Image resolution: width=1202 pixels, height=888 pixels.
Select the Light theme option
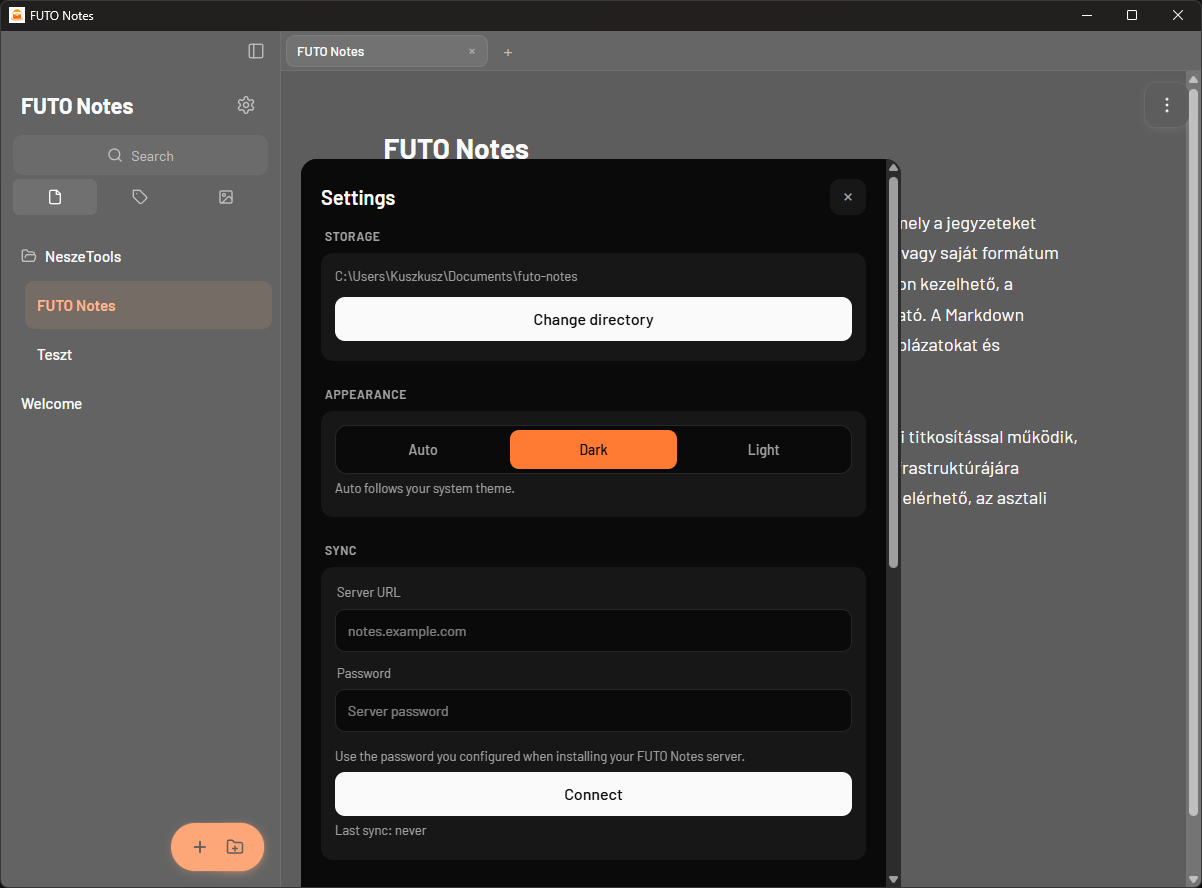pos(763,450)
